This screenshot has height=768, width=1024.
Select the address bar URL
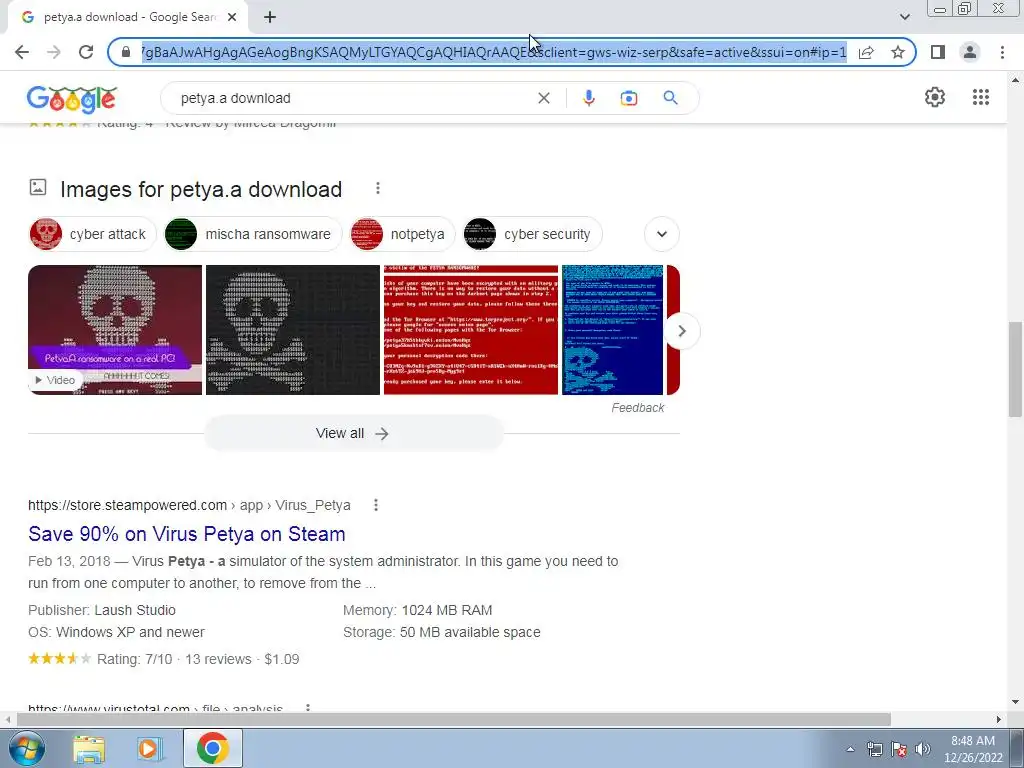[493, 52]
